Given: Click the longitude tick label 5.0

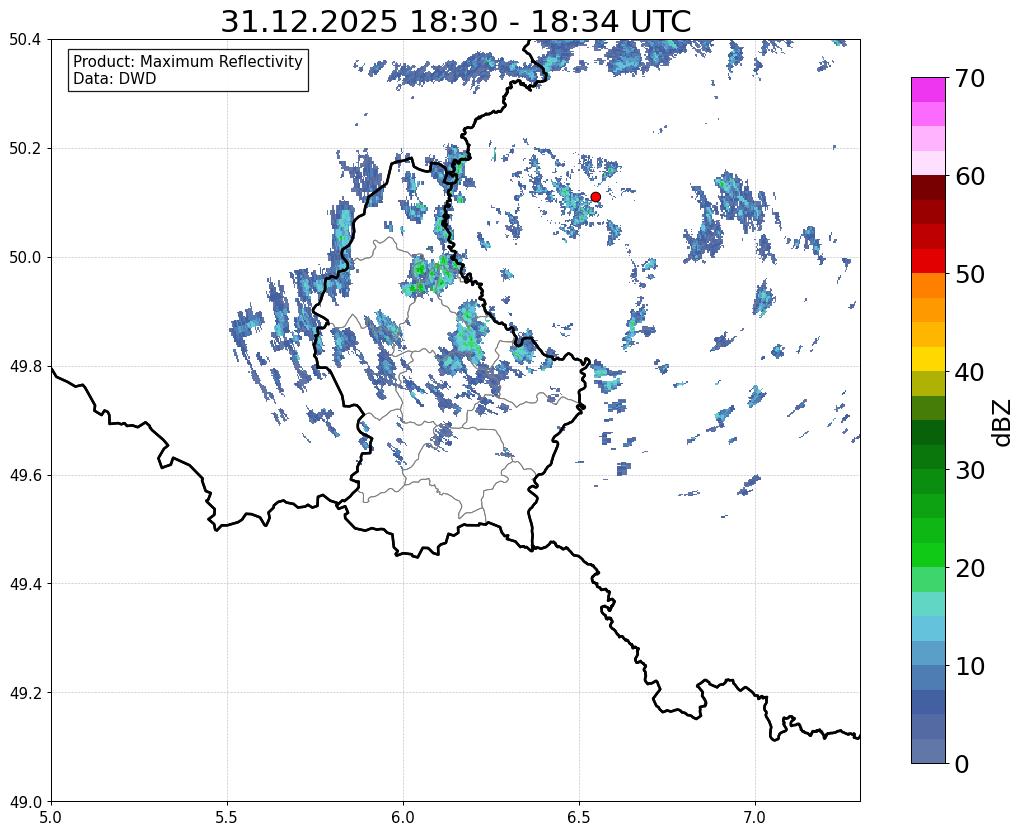Looking at the screenshot, I should 51,817.
